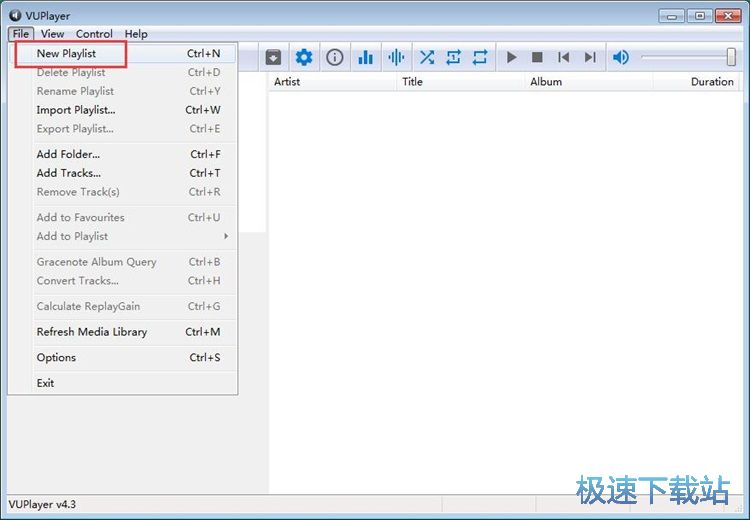Mute audio using the speaker icon
The image size is (750, 520).
point(621,57)
